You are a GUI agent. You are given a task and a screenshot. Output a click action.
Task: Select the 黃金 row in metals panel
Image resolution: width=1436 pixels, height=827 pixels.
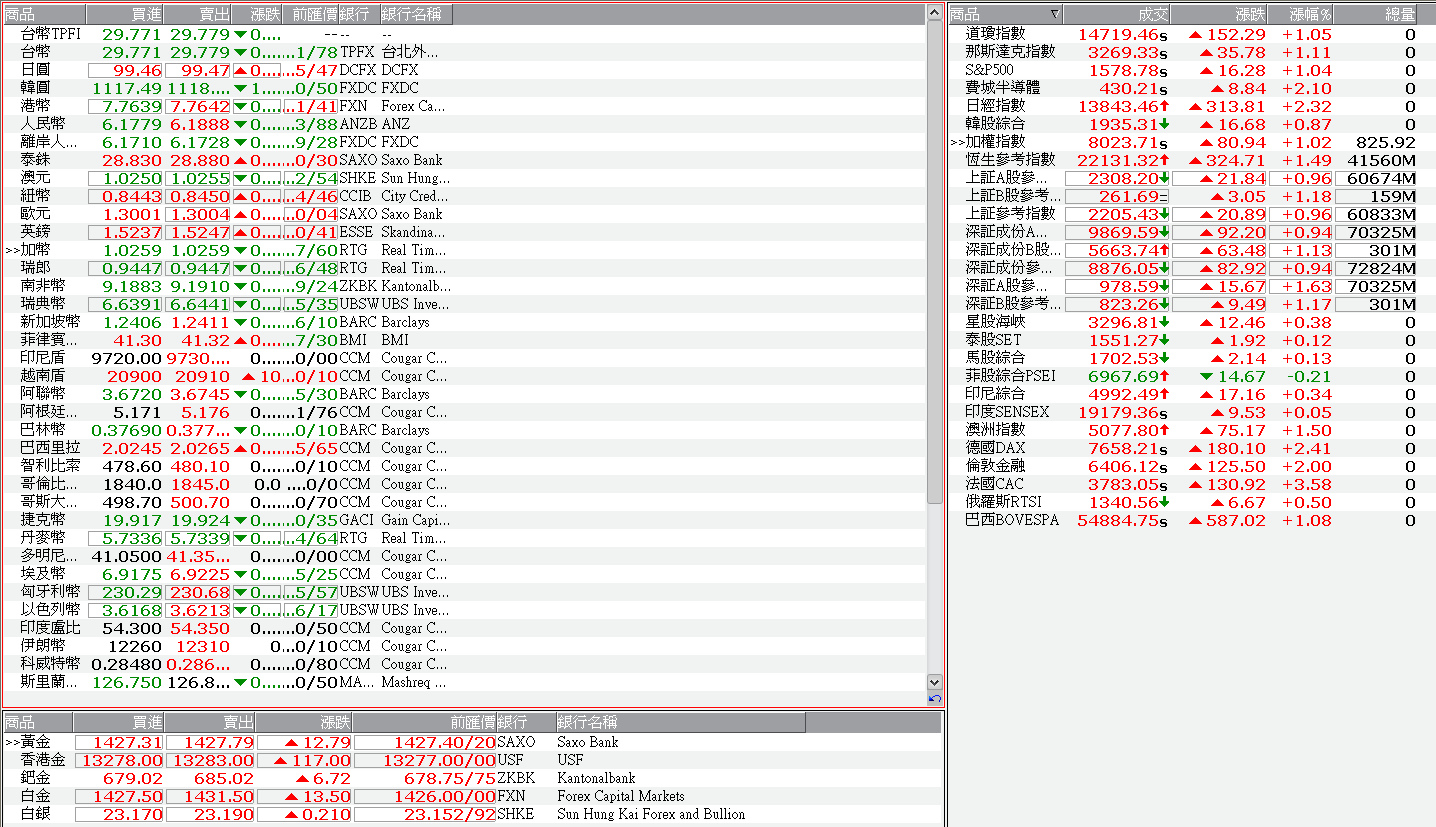[x=472, y=742]
